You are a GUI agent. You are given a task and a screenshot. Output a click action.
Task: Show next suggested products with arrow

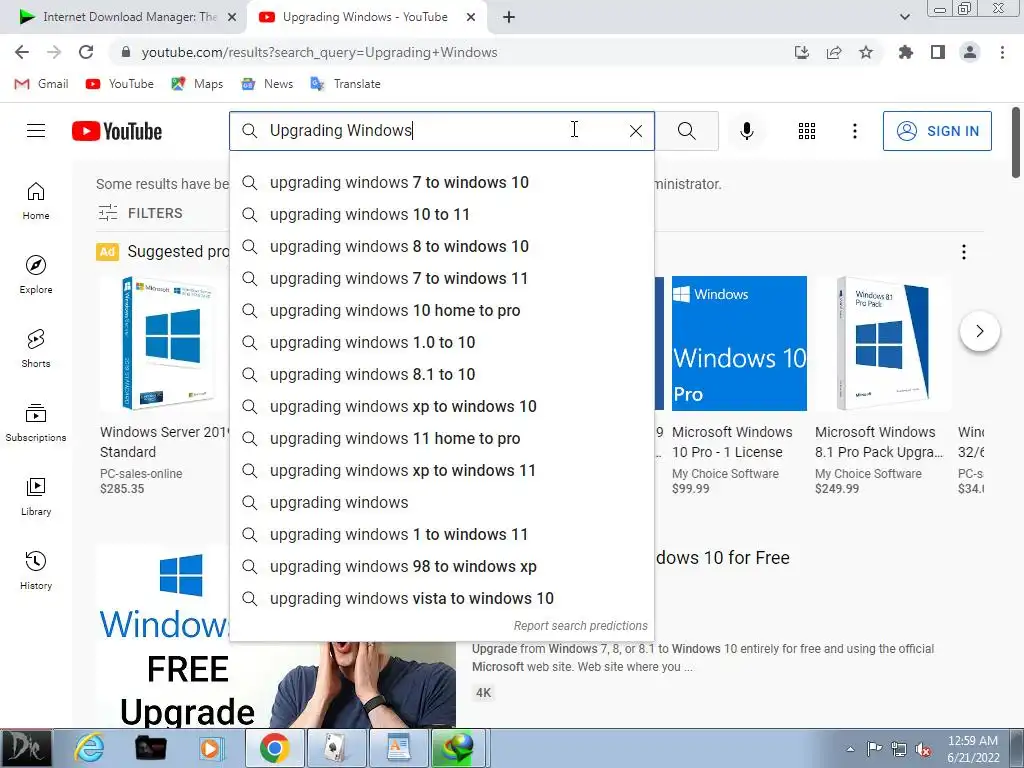(x=979, y=331)
